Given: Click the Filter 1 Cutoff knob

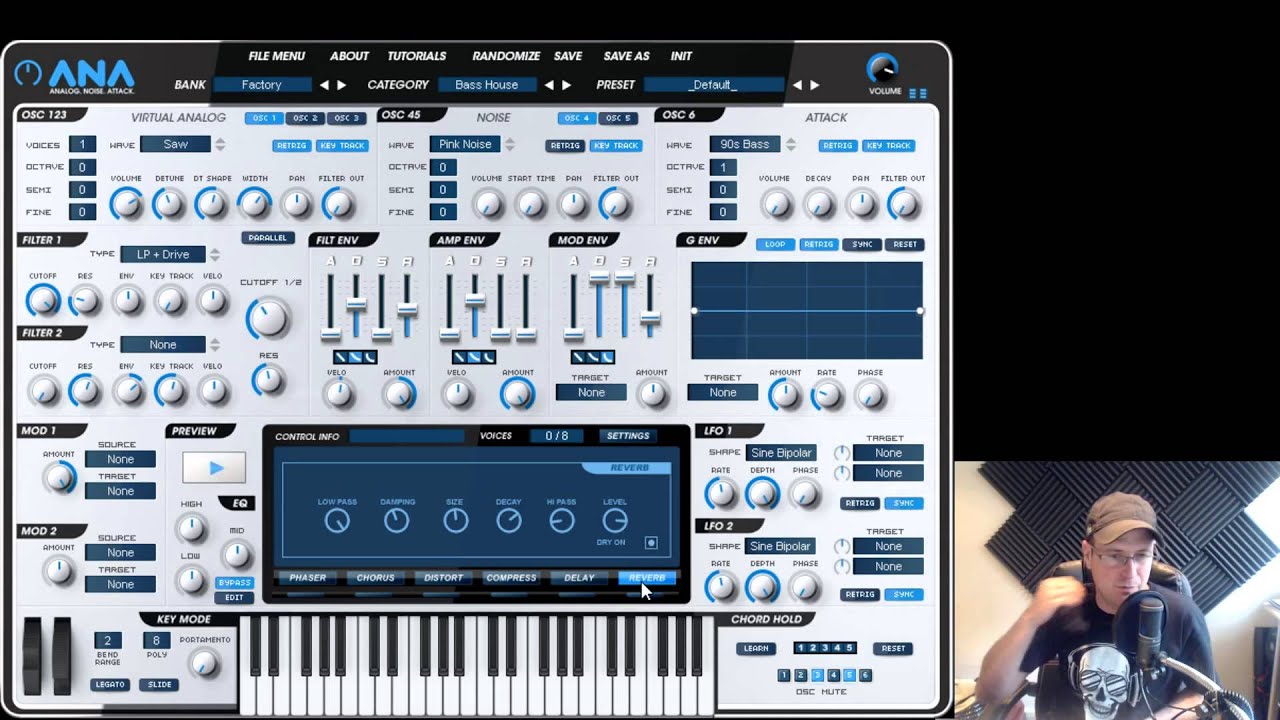Looking at the screenshot, I should coord(43,300).
